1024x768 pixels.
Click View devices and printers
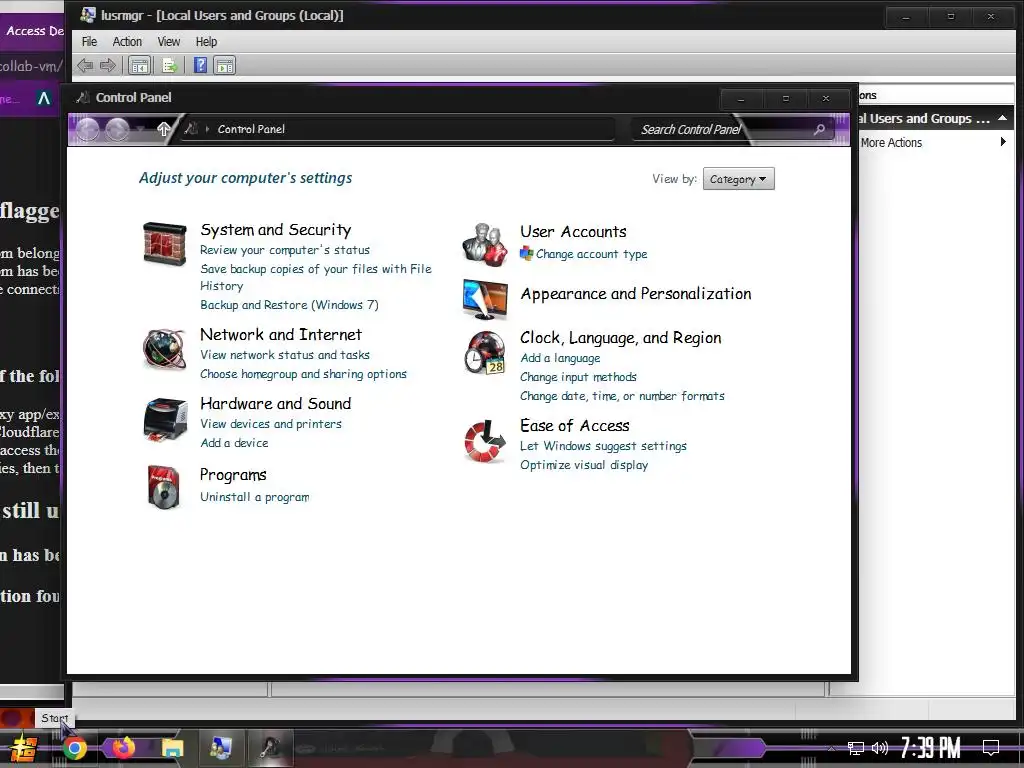pos(271,424)
